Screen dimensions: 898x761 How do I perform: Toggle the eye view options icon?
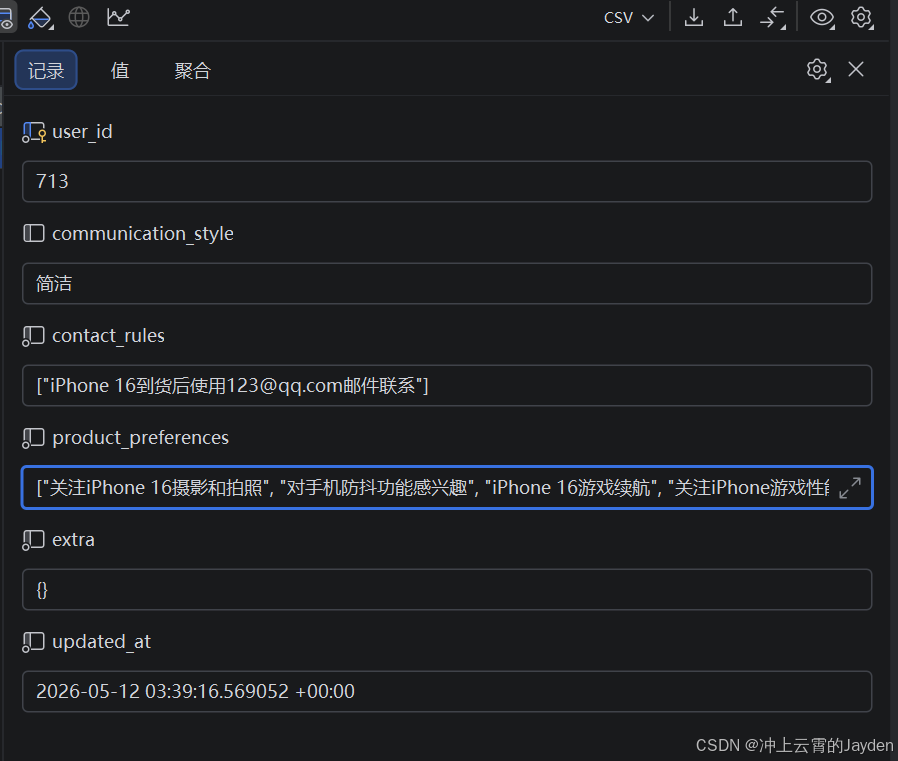822,18
